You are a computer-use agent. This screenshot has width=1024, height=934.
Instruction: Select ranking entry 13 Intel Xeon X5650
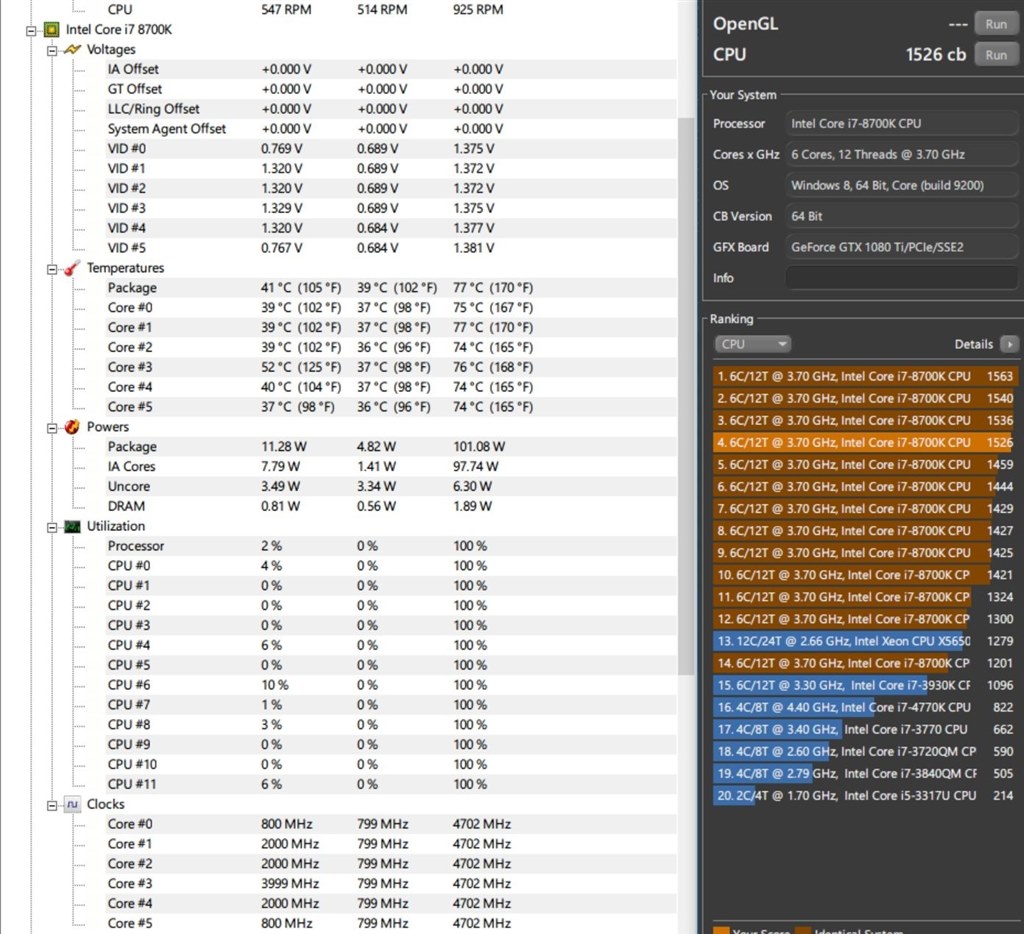(x=864, y=641)
